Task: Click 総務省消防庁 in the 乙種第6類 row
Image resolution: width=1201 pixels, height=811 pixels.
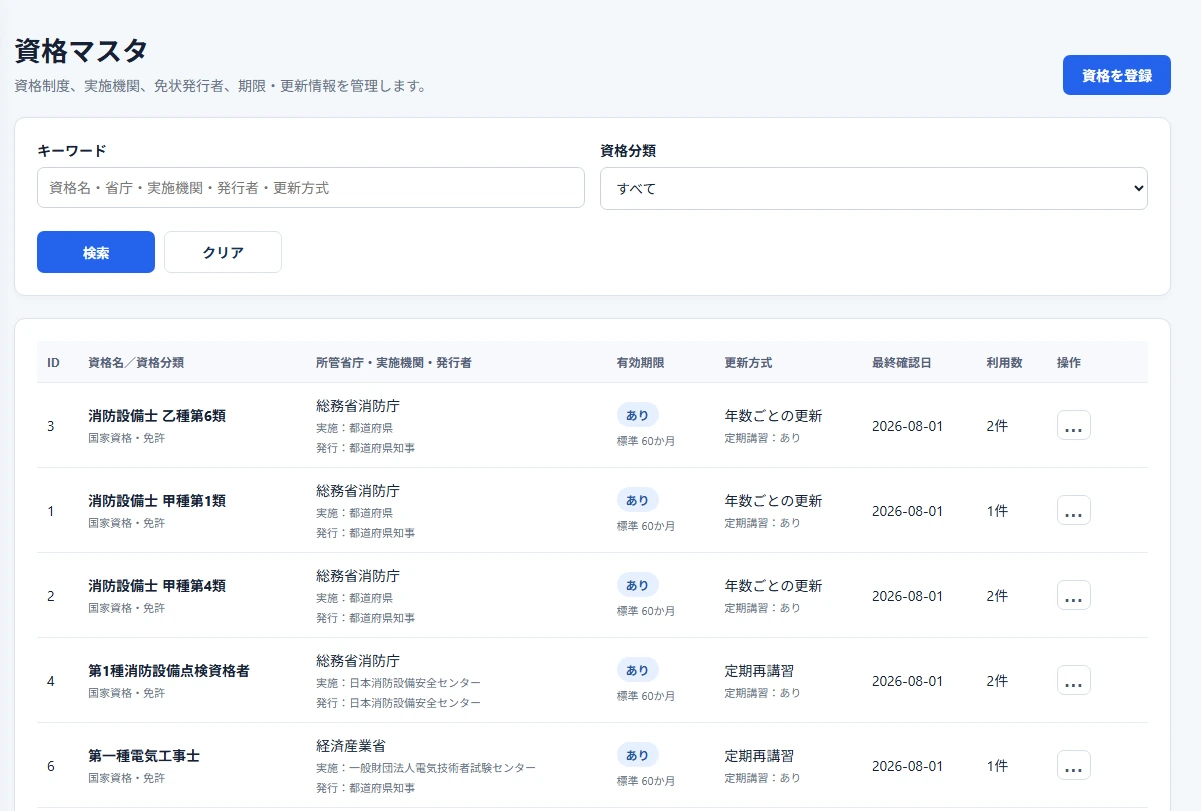Action: tap(358, 406)
